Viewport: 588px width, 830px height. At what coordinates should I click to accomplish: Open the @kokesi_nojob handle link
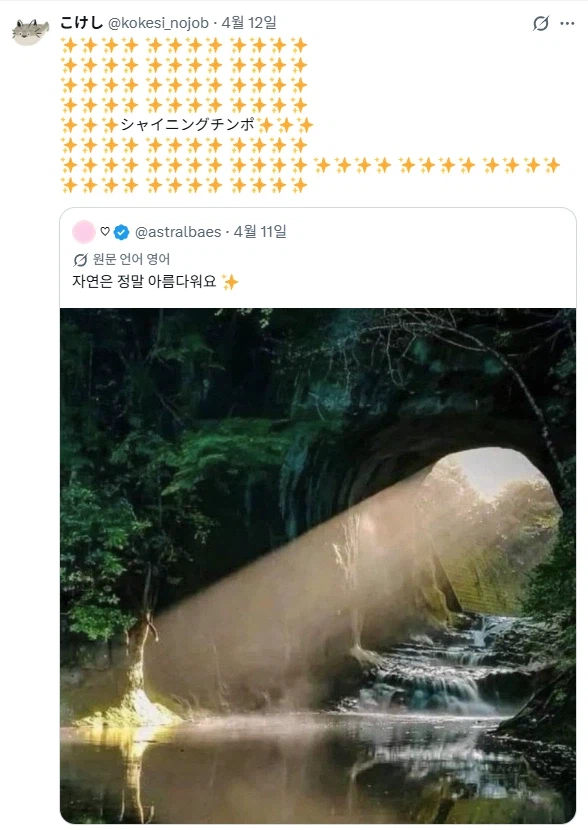[158, 23]
